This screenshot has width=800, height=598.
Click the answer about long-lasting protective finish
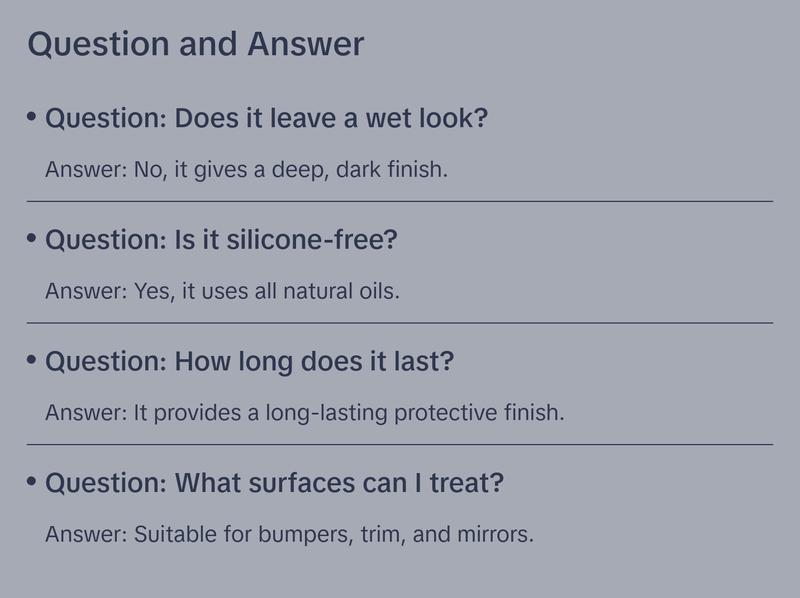pyautogui.click(x=304, y=412)
